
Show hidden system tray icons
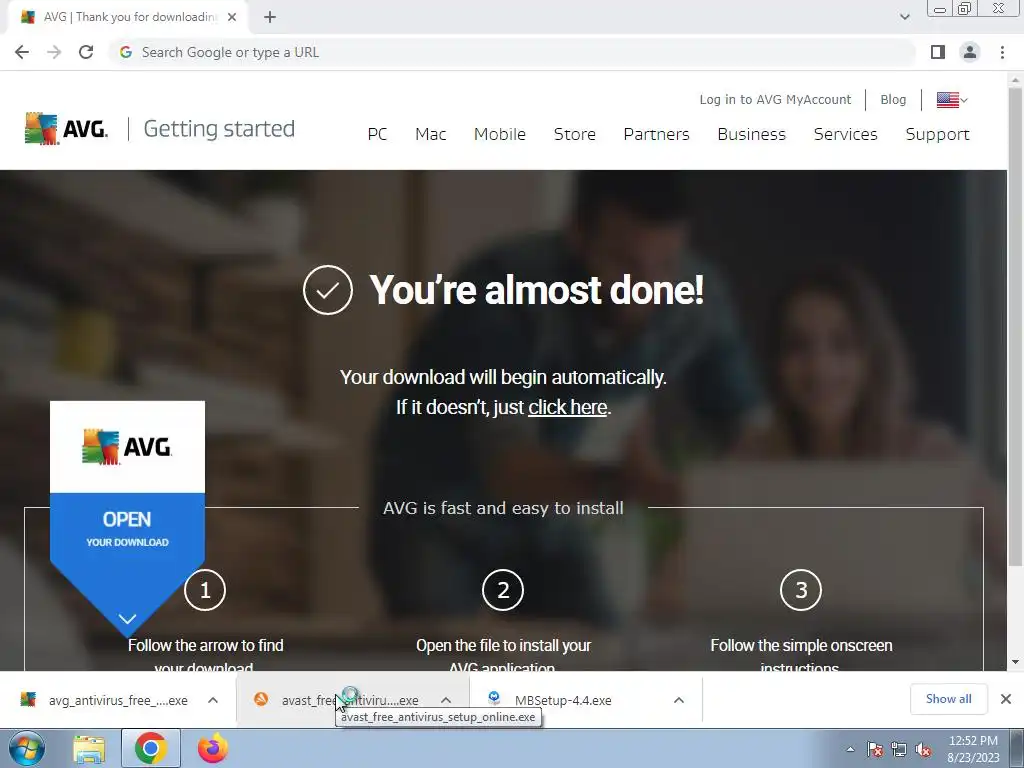[850, 749]
